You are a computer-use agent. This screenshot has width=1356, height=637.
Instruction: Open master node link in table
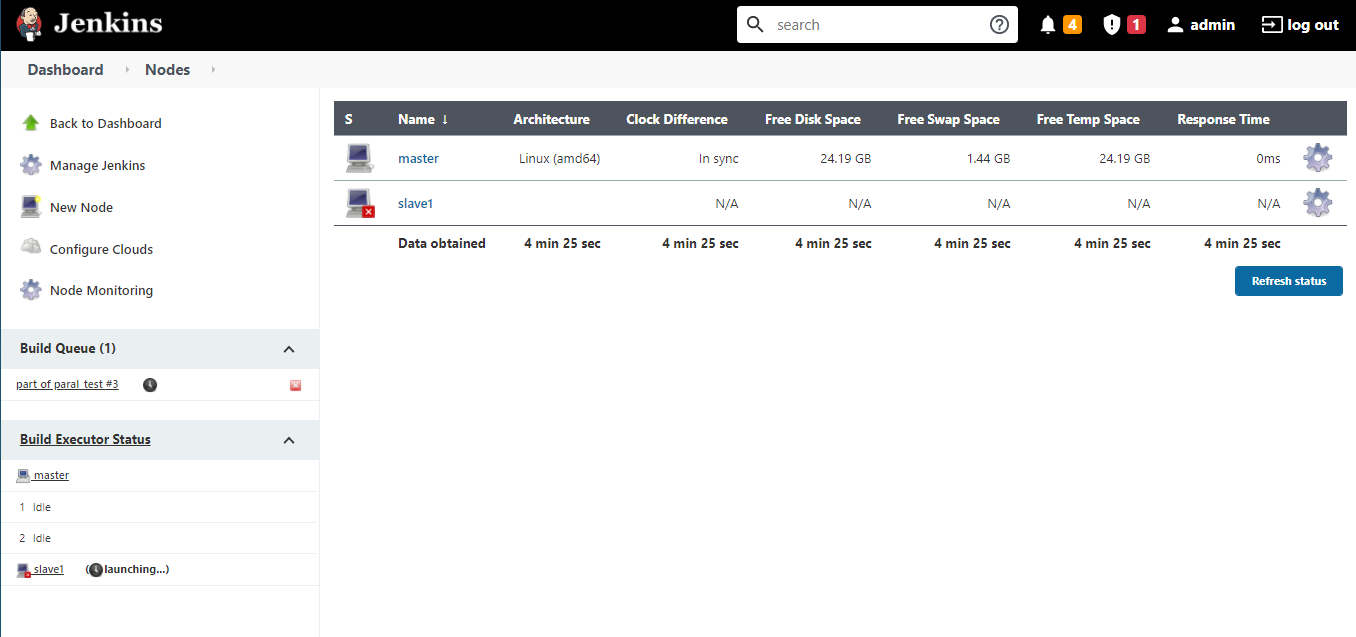[418, 158]
